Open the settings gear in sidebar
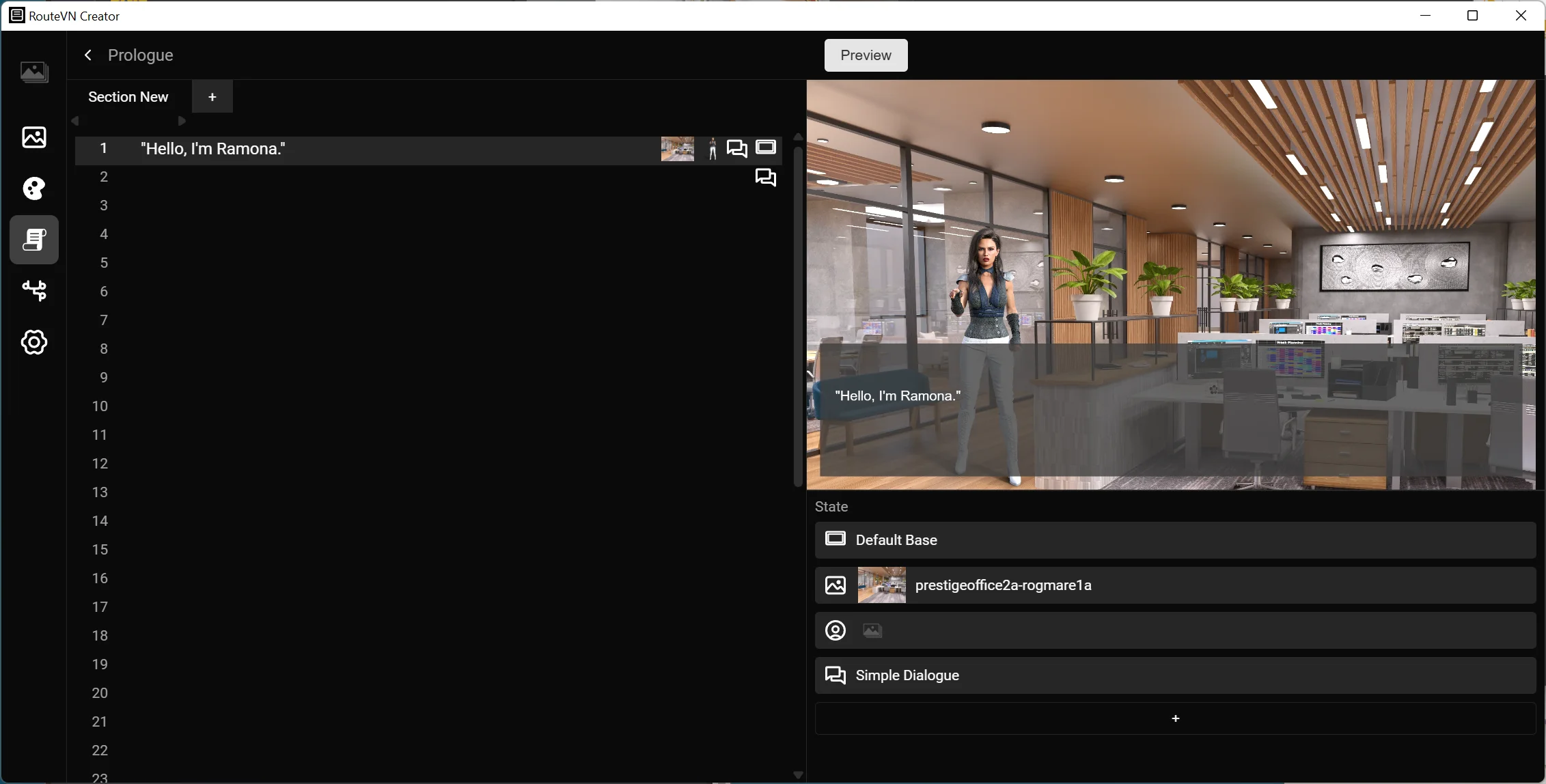Image resolution: width=1546 pixels, height=784 pixels. coord(34,342)
